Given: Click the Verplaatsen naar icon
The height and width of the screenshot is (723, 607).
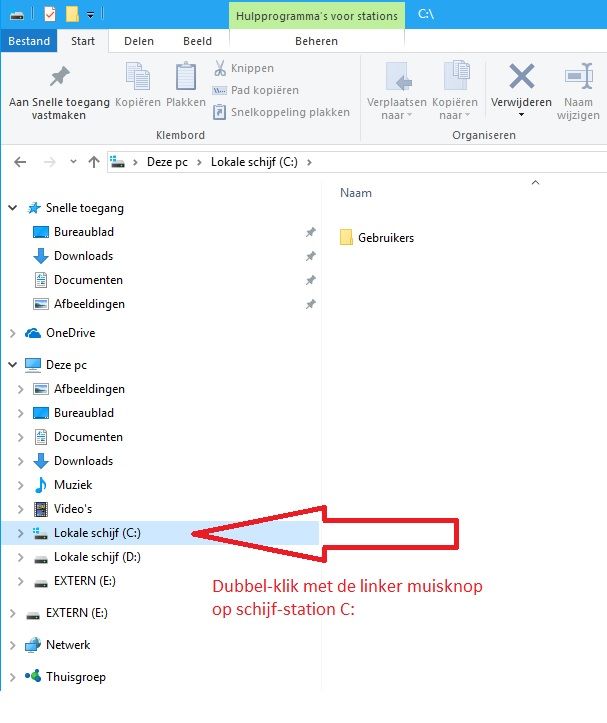Looking at the screenshot, I should (x=397, y=76).
